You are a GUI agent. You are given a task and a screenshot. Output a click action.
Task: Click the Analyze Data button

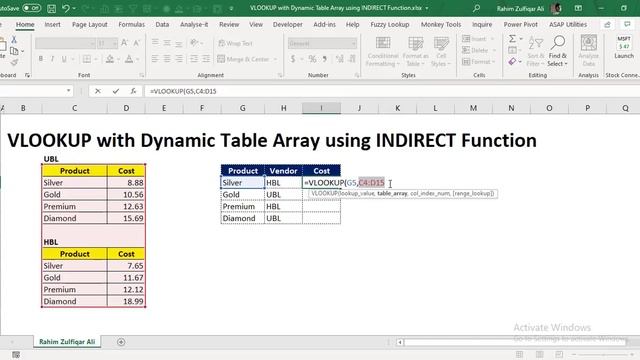click(x=589, y=51)
